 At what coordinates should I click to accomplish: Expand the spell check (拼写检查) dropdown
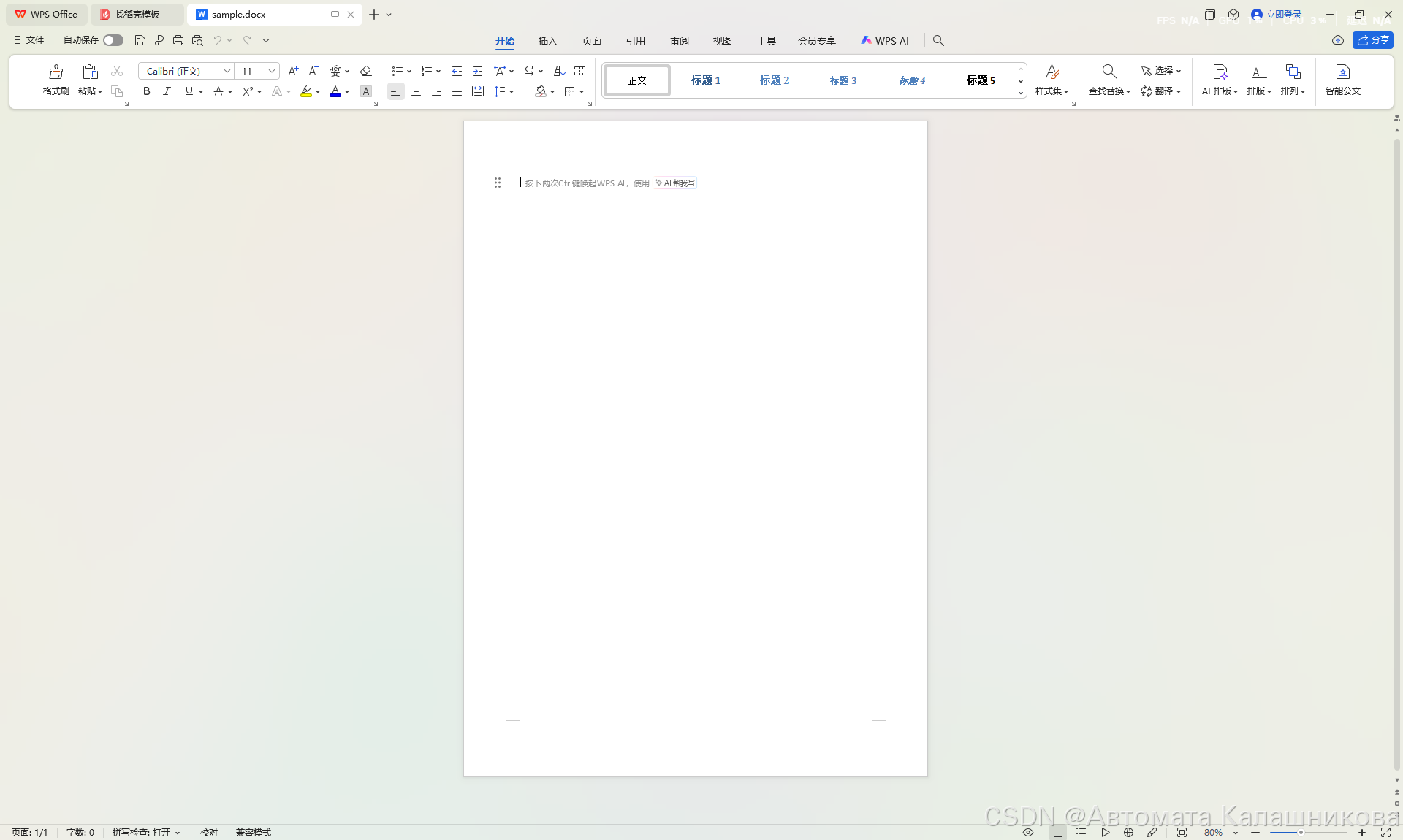coord(178,832)
